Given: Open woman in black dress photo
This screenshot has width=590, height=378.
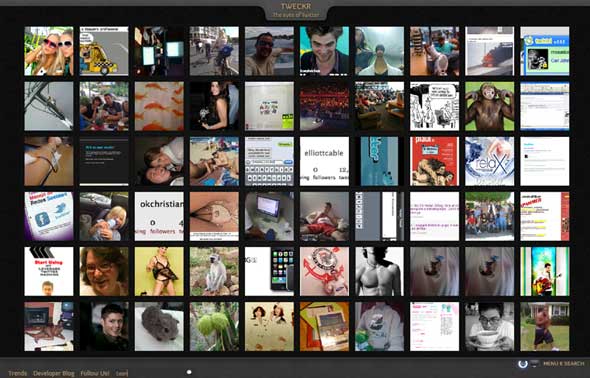Looking at the screenshot, I should tap(214, 106).
